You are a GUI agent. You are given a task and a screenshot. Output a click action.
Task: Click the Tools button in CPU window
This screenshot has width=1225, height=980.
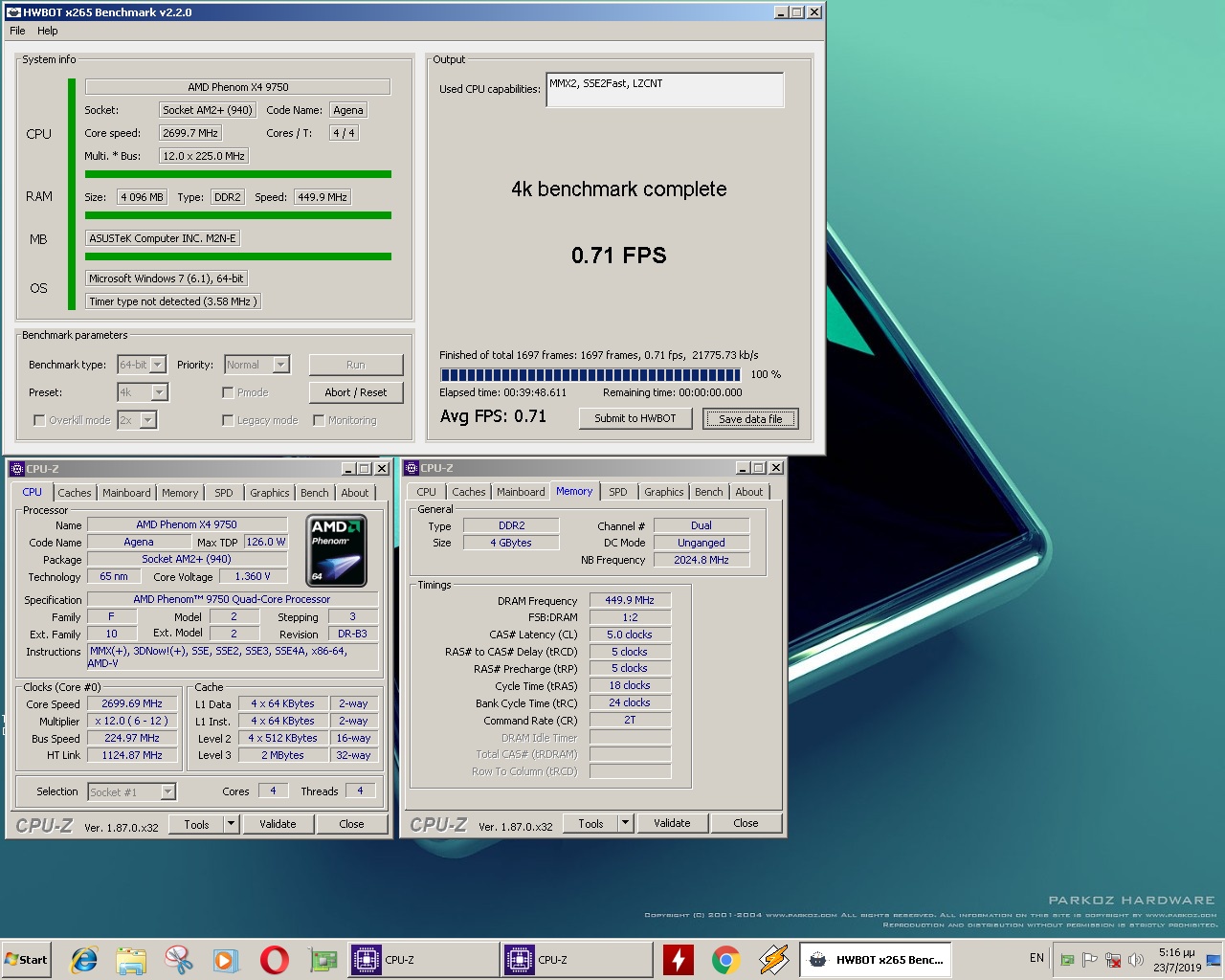point(196,824)
